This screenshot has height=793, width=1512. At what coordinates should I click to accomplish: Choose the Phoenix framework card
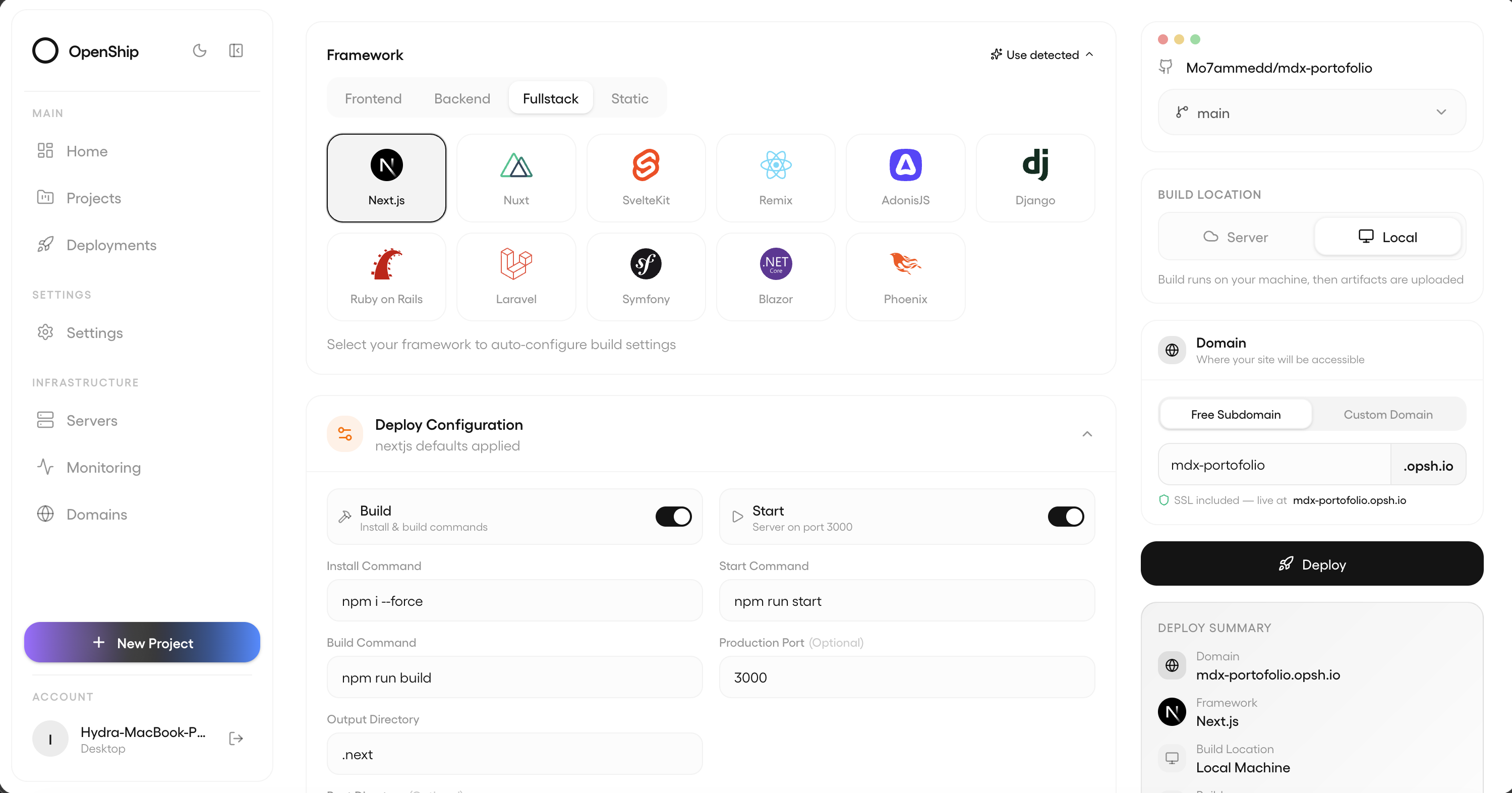click(x=905, y=277)
